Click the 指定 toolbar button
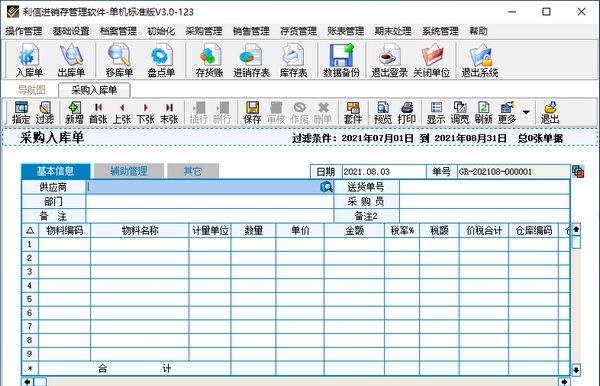Image resolution: width=600 pixels, height=386 pixels. tap(21, 113)
